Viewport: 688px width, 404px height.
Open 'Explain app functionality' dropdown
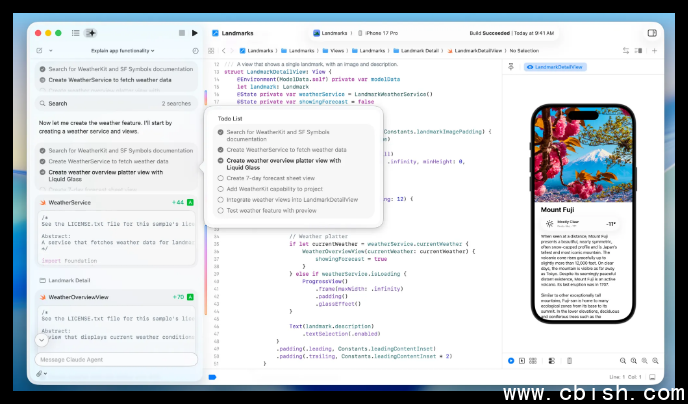(122, 50)
